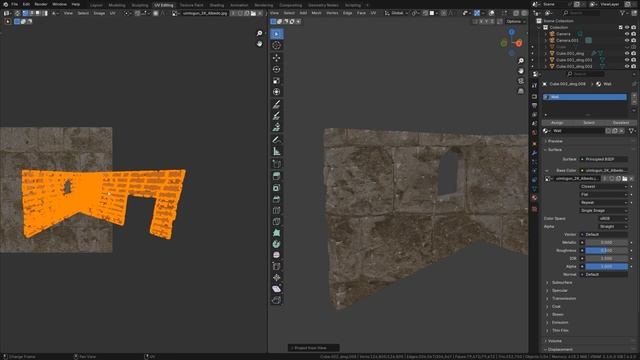Click the Assign material button

557,123
